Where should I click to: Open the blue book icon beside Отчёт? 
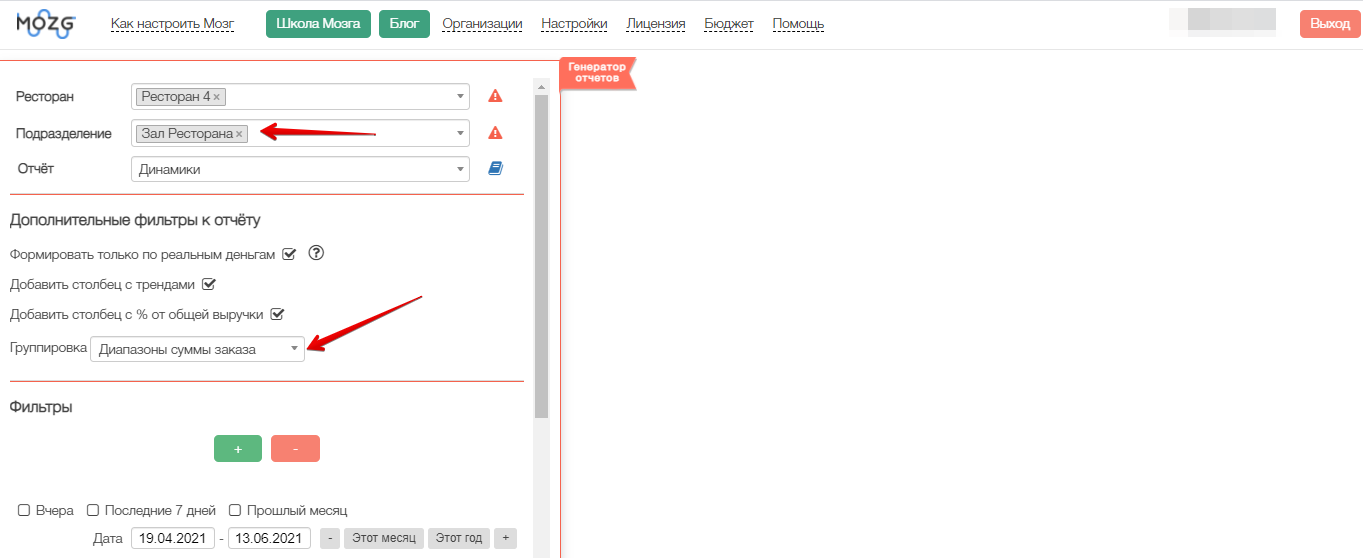495,169
